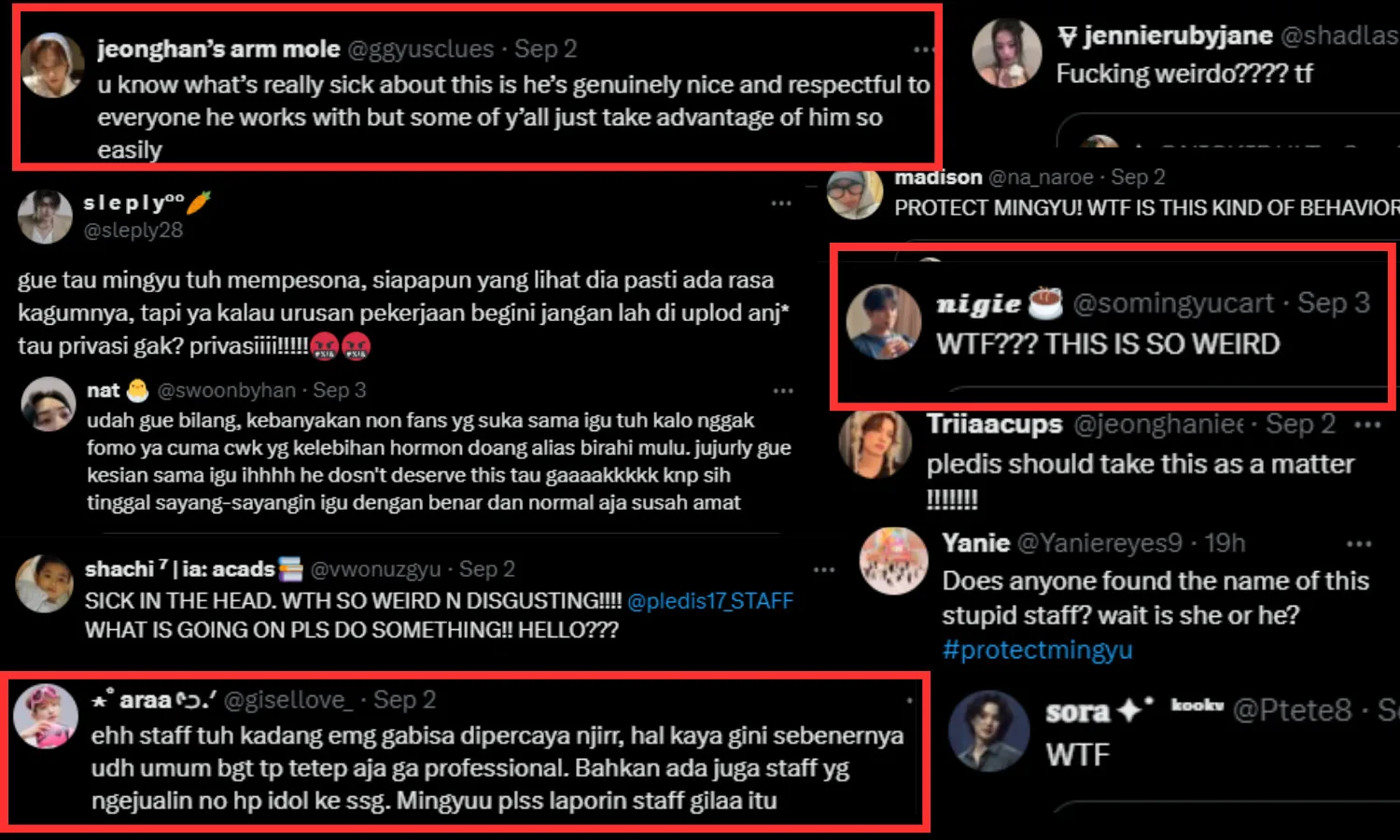This screenshot has height=840, width=1400.
Task: Open sora's profile picture
Action: [988, 730]
